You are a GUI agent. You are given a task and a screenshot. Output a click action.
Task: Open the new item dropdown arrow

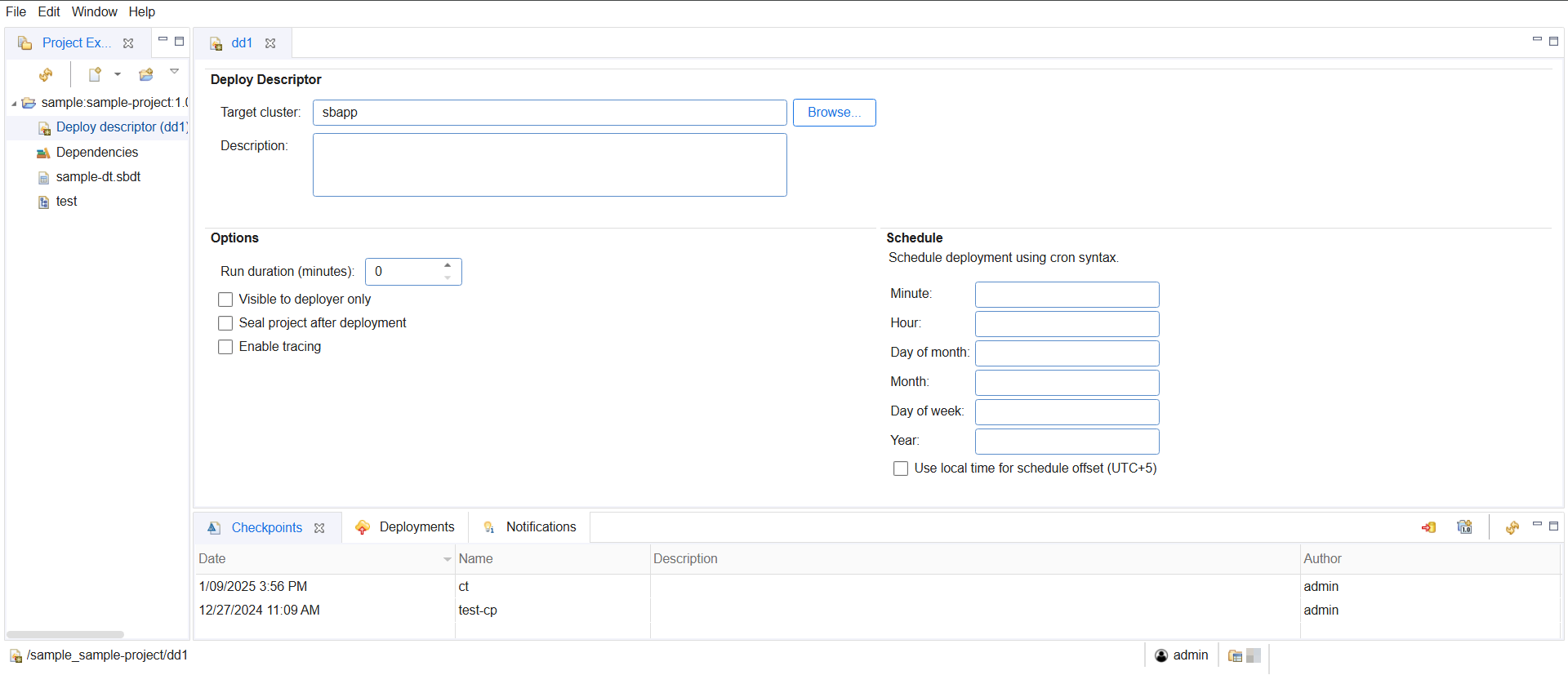pyautogui.click(x=118, y=74)
